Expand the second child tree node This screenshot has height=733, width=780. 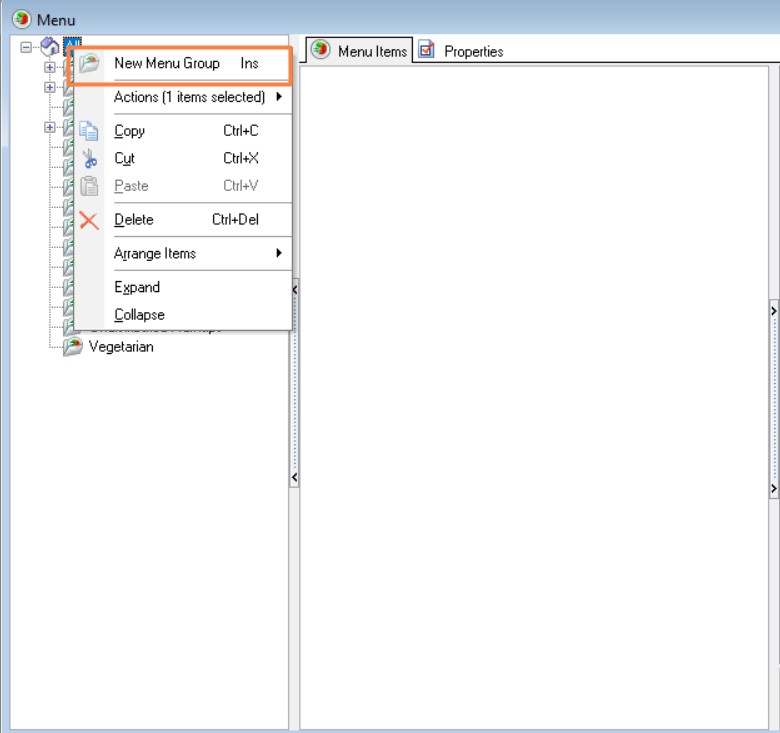(50, 87)
